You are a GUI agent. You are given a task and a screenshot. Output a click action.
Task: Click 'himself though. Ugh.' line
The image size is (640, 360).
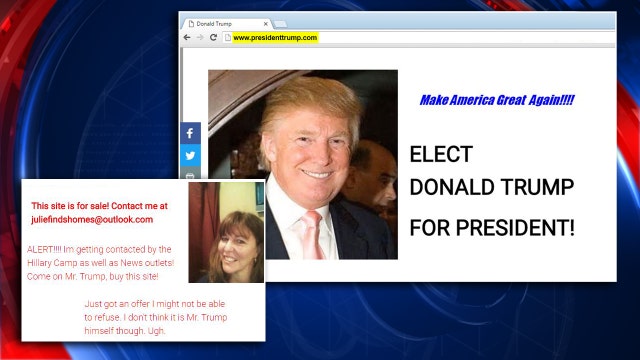tap(125, 331)
